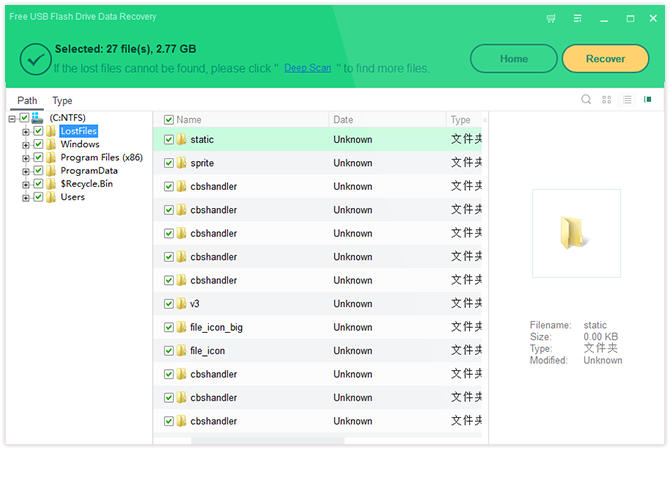The height and width of the screenshot is (480, 670).
Task: Click the LostFiles folder icon in tree
Action: click(51, 131)
